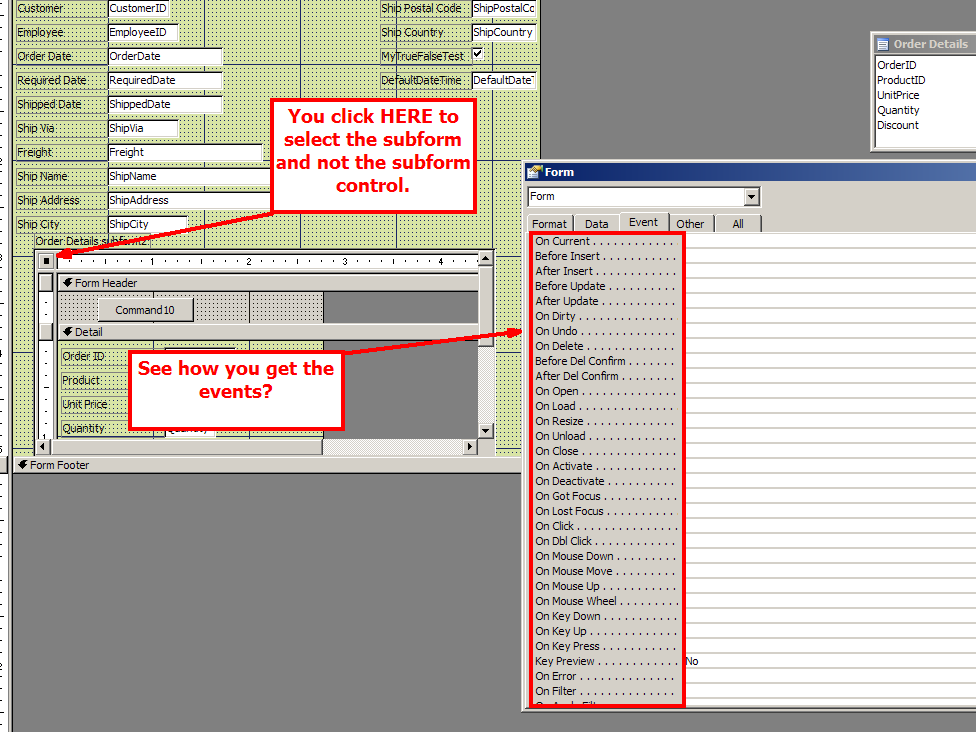Click the After Insert event property

click(x=606, y=271)
